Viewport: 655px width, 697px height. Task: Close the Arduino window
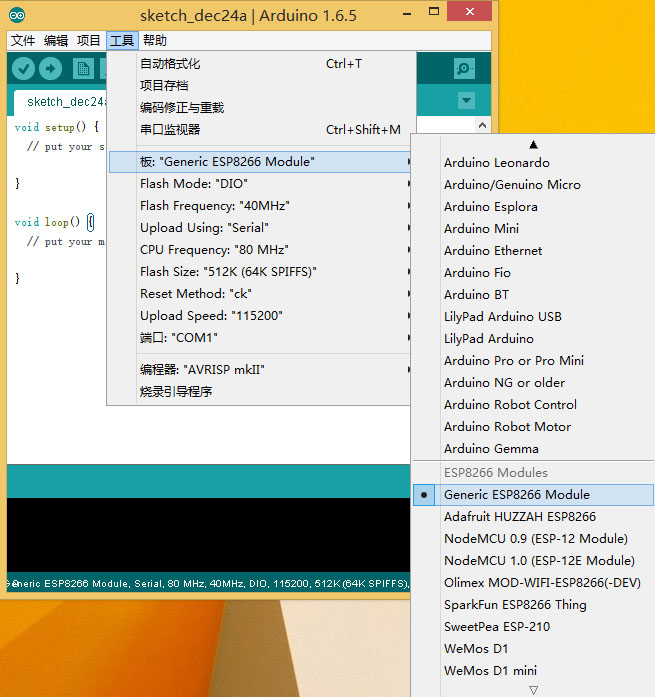[x=470, y=12]
